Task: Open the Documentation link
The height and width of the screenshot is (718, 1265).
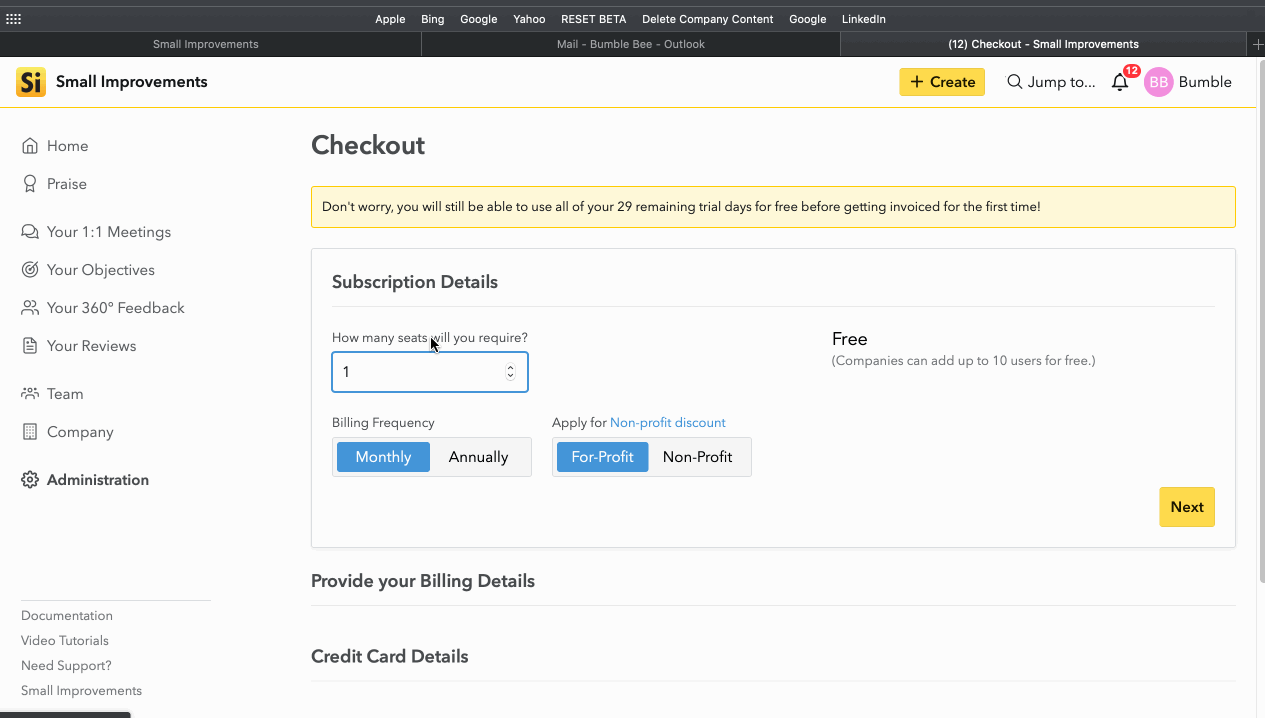Action: (67, 616)
